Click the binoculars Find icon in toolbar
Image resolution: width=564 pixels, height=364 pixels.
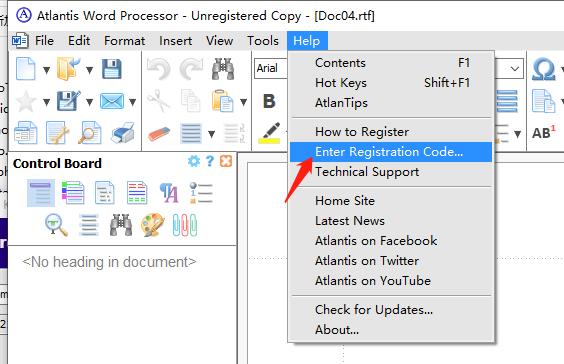[223, 69]
